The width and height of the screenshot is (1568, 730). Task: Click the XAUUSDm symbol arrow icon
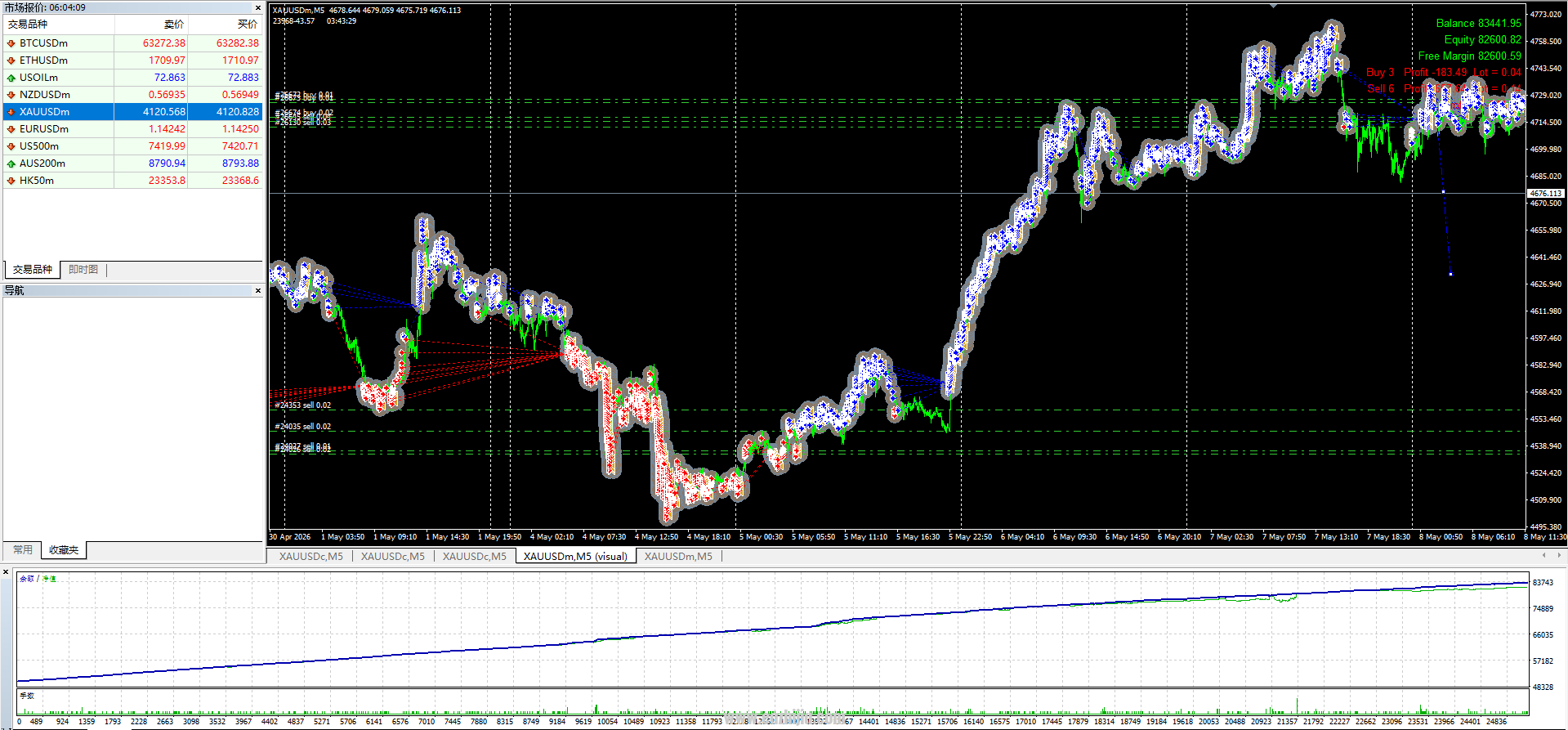pos(11,112)
